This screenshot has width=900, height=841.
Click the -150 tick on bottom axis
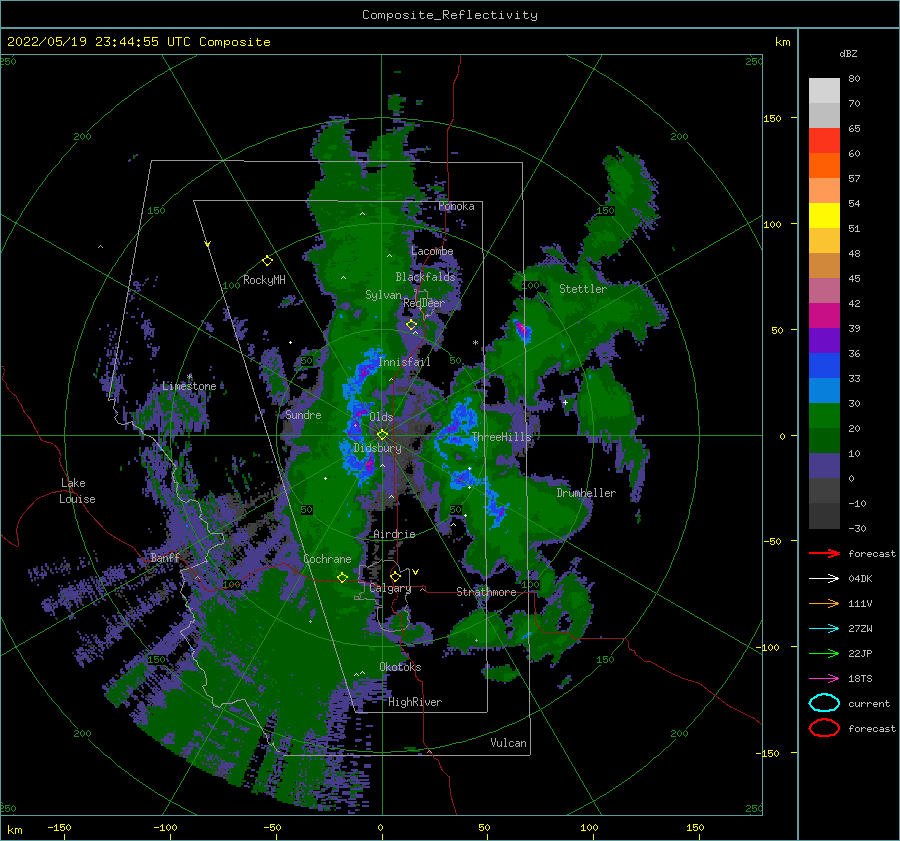pyautogui.click(x=59, y=827)
